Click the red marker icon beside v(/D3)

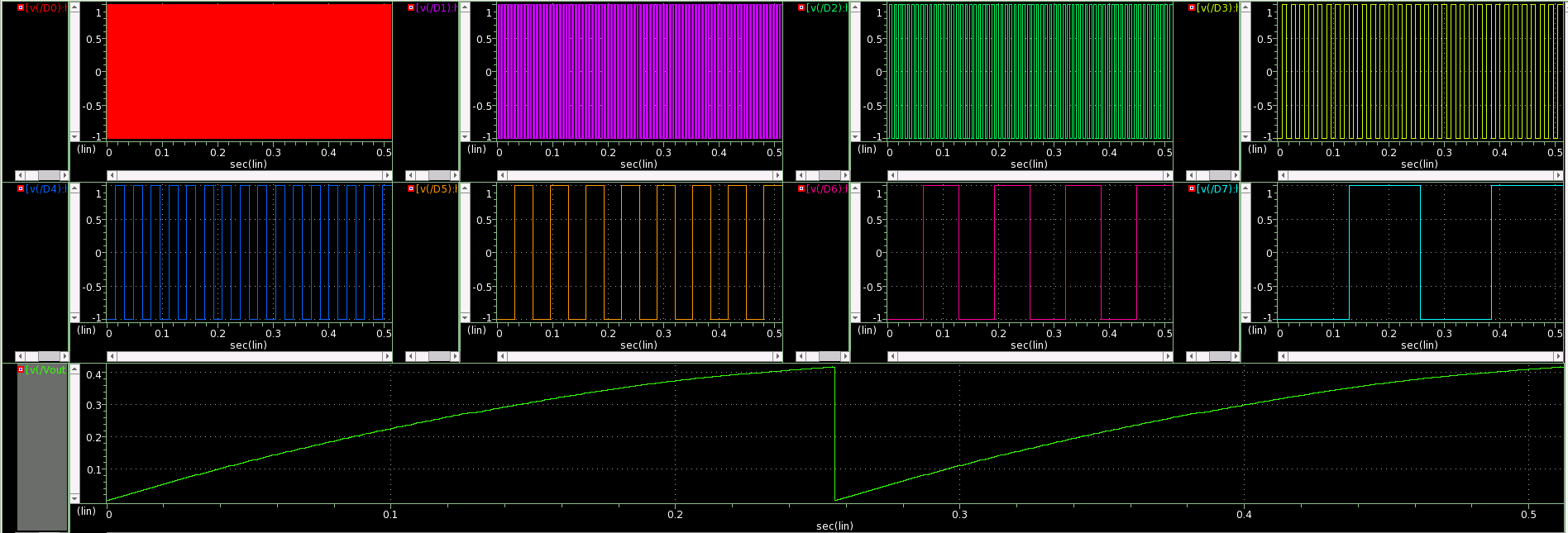coord(1192,7)
